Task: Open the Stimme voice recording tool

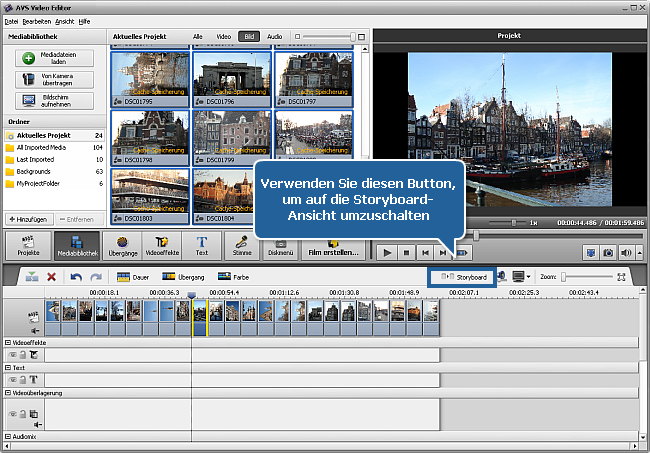Action: (243, 245)
